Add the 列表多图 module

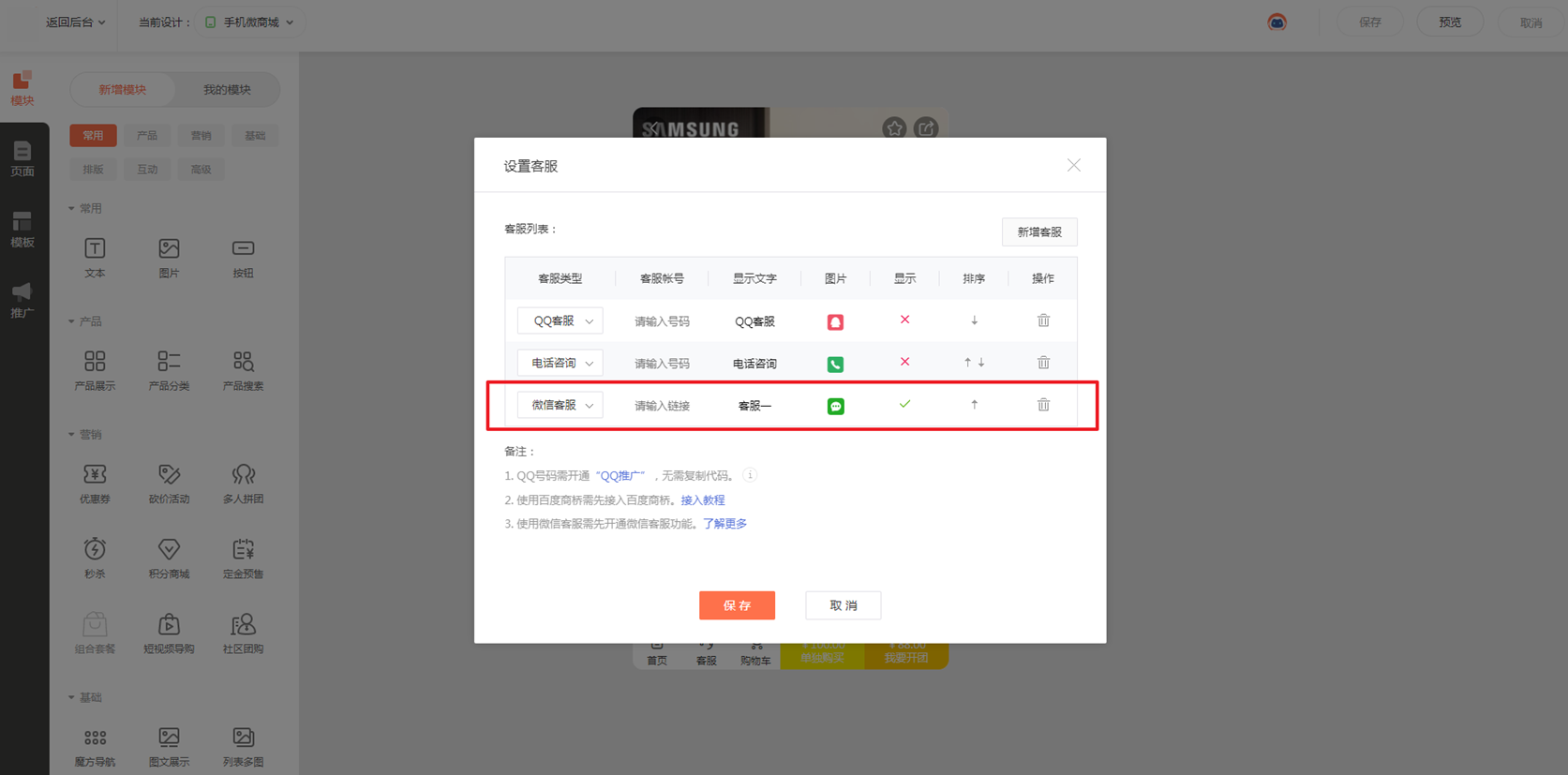[x=243, y=747]
